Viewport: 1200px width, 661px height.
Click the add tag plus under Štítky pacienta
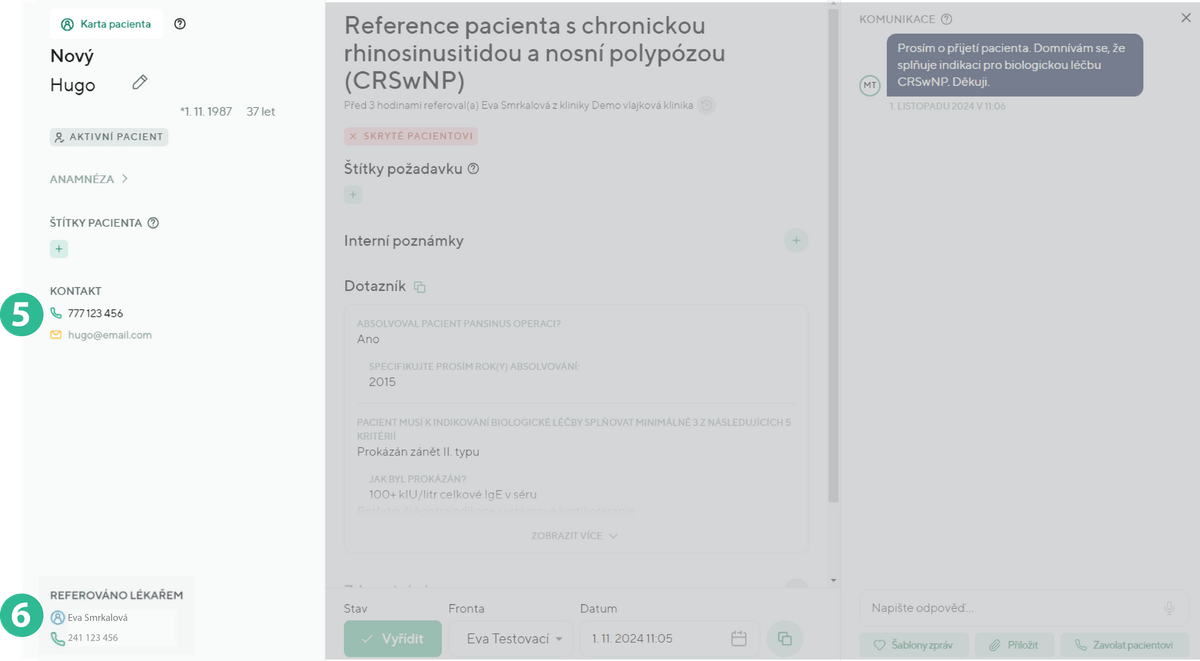point(59,249)
